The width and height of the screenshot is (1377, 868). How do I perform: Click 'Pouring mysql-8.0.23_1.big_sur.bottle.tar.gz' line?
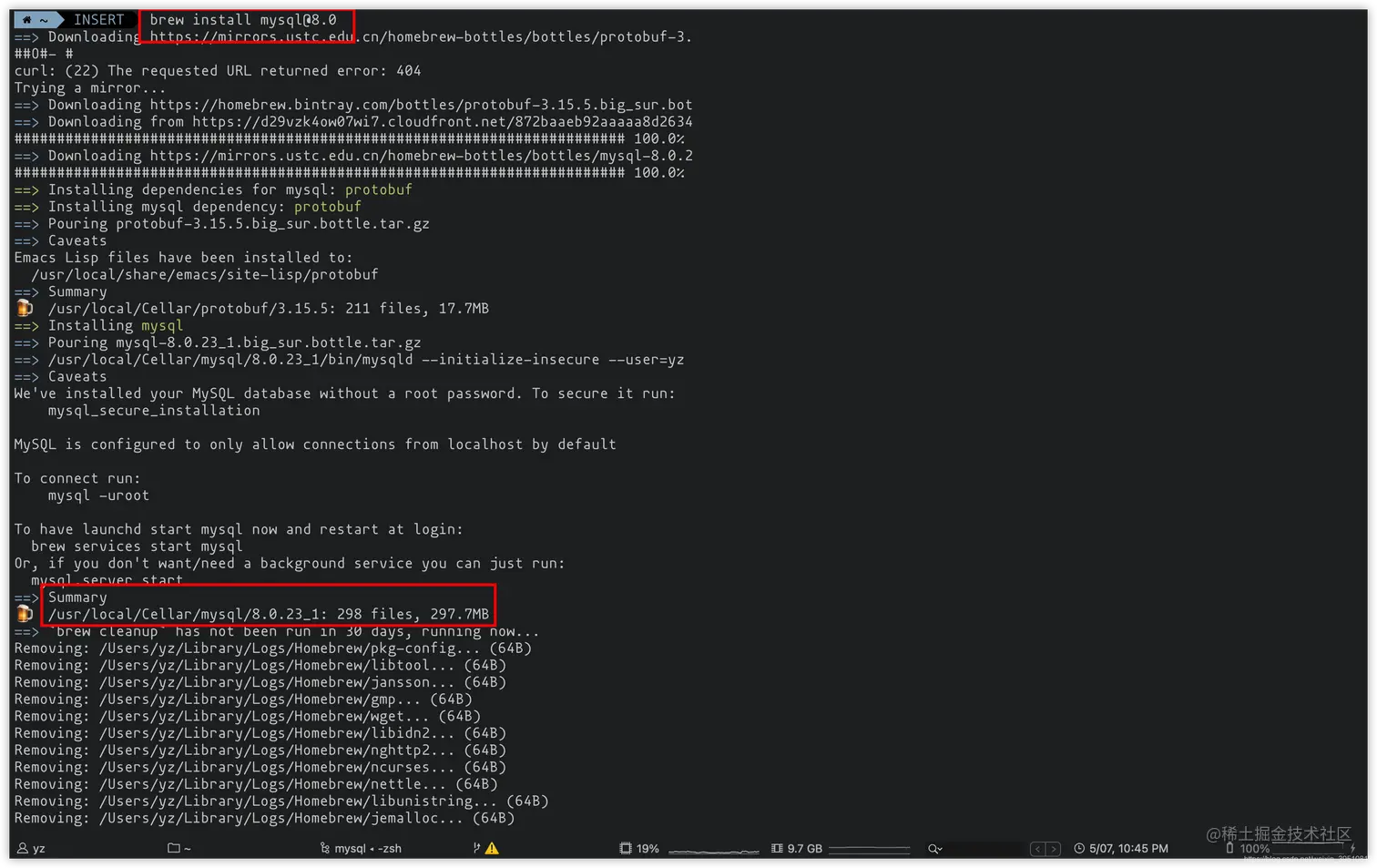coord(218,342)
